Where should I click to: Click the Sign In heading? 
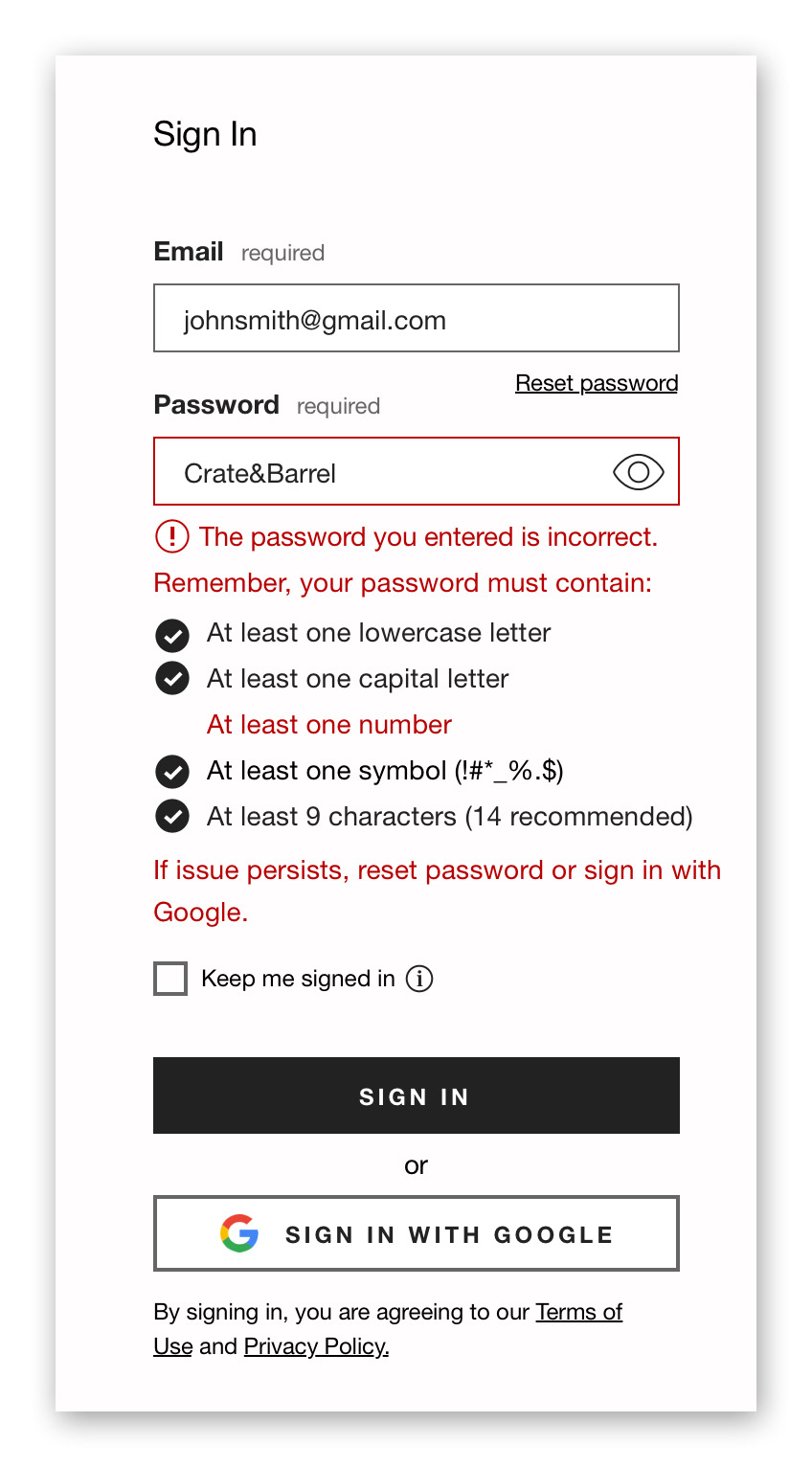[205, 134]
